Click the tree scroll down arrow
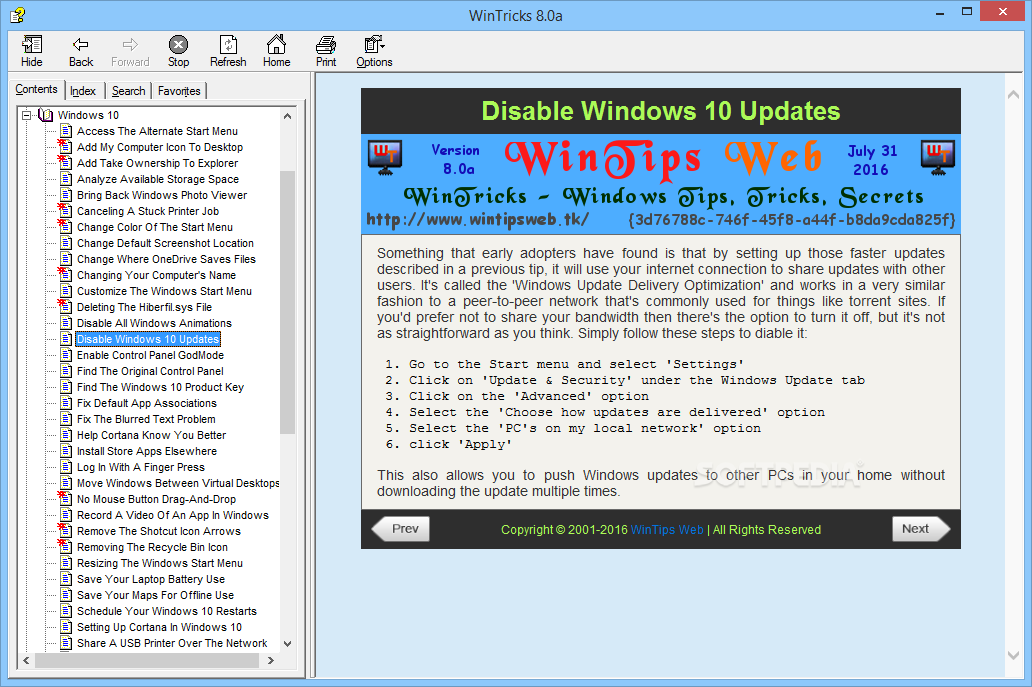1032x687 pixels. pos(287,644)
